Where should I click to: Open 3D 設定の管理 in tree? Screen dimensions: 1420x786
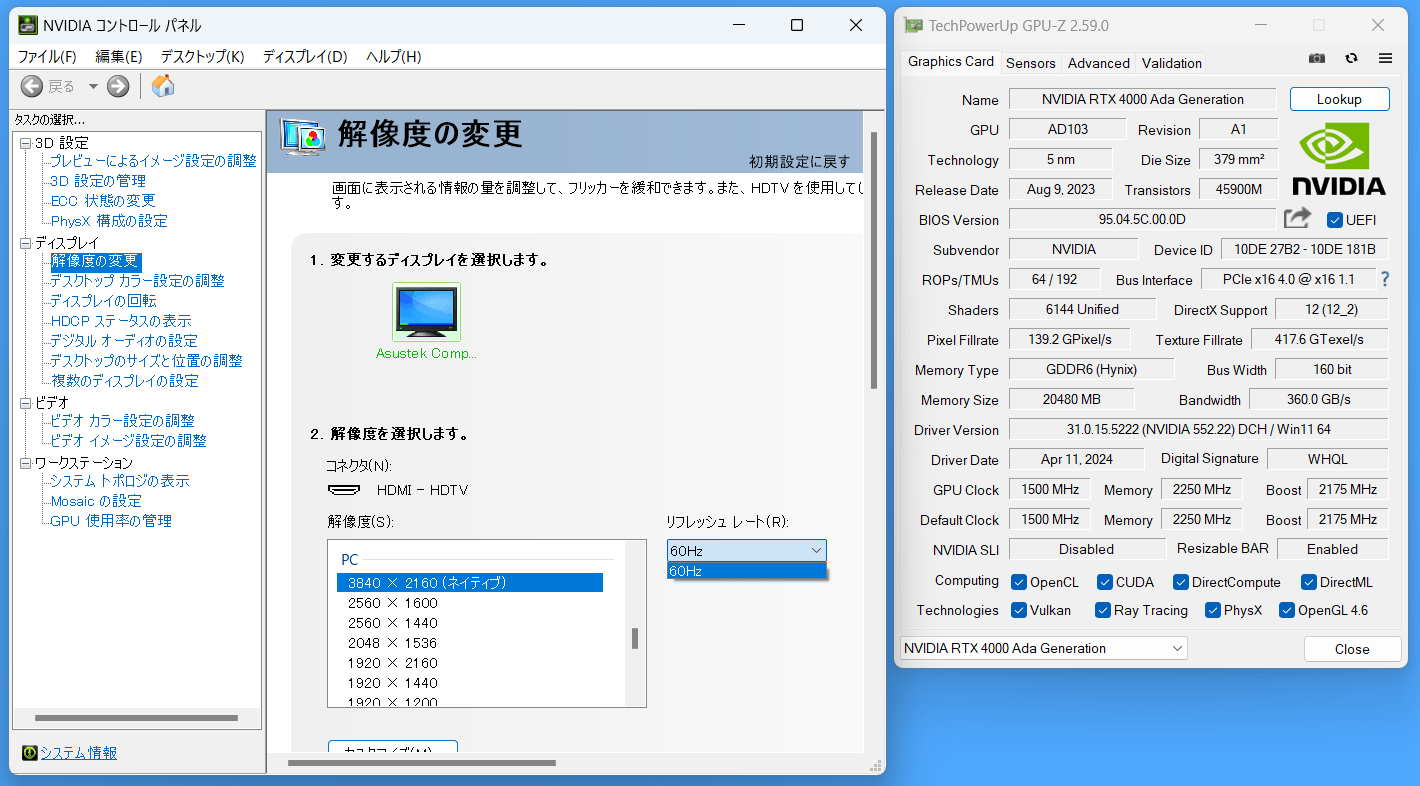tap(98, 181)
